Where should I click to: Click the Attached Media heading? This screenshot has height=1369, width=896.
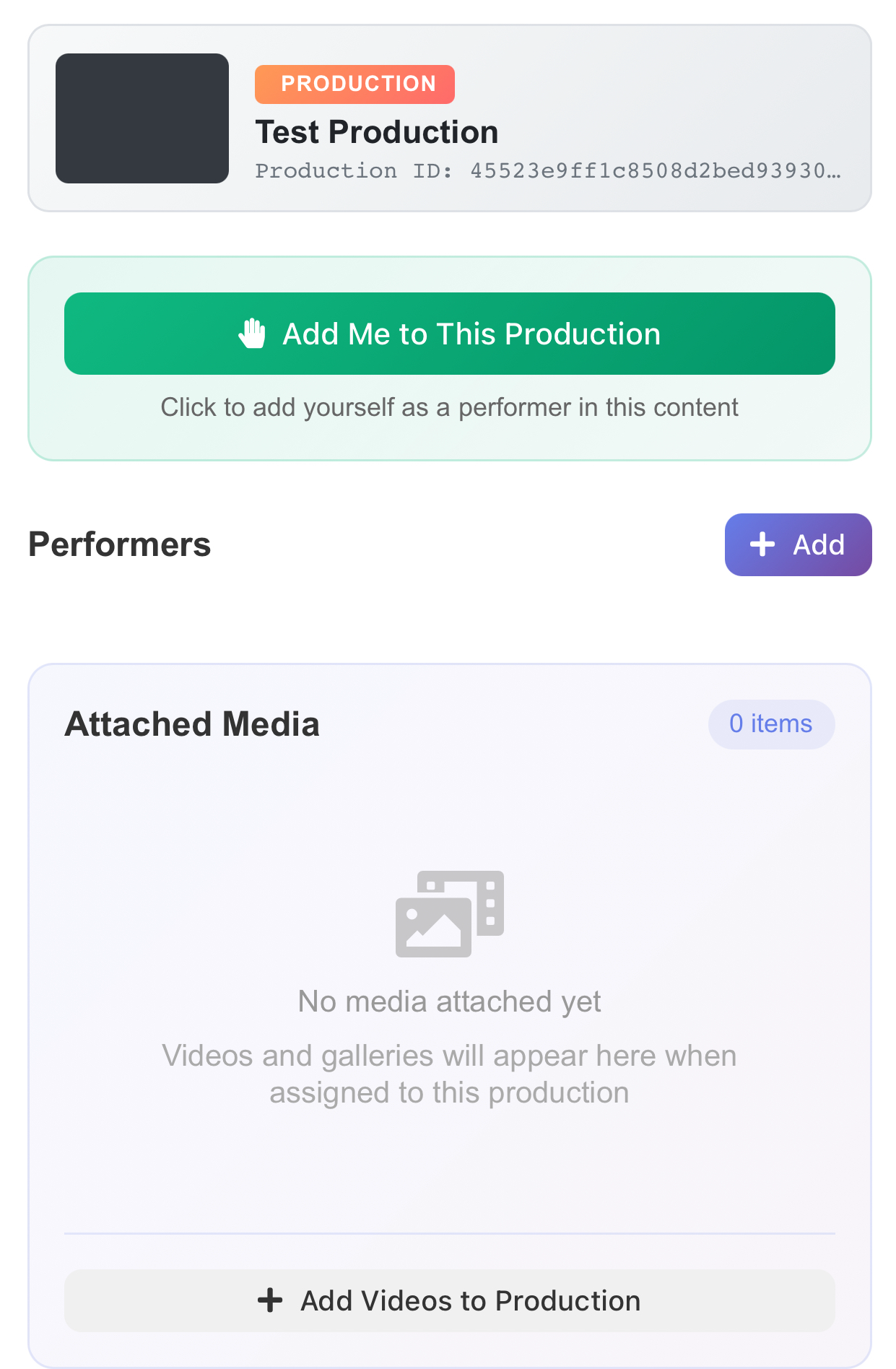pos(192,723)
